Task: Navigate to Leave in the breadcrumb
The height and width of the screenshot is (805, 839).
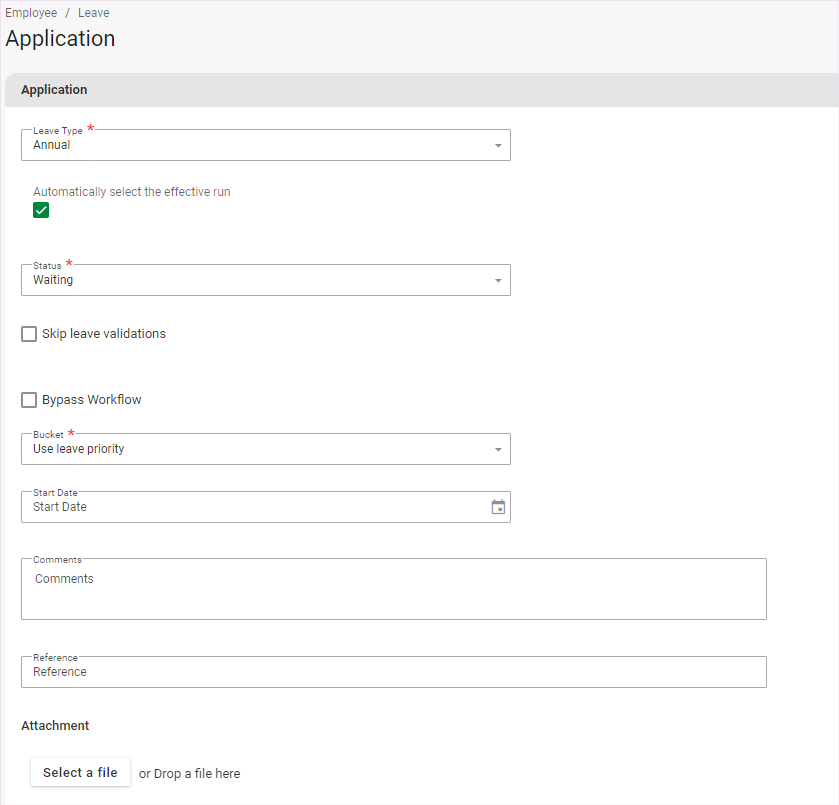Action: click(94, 13)
